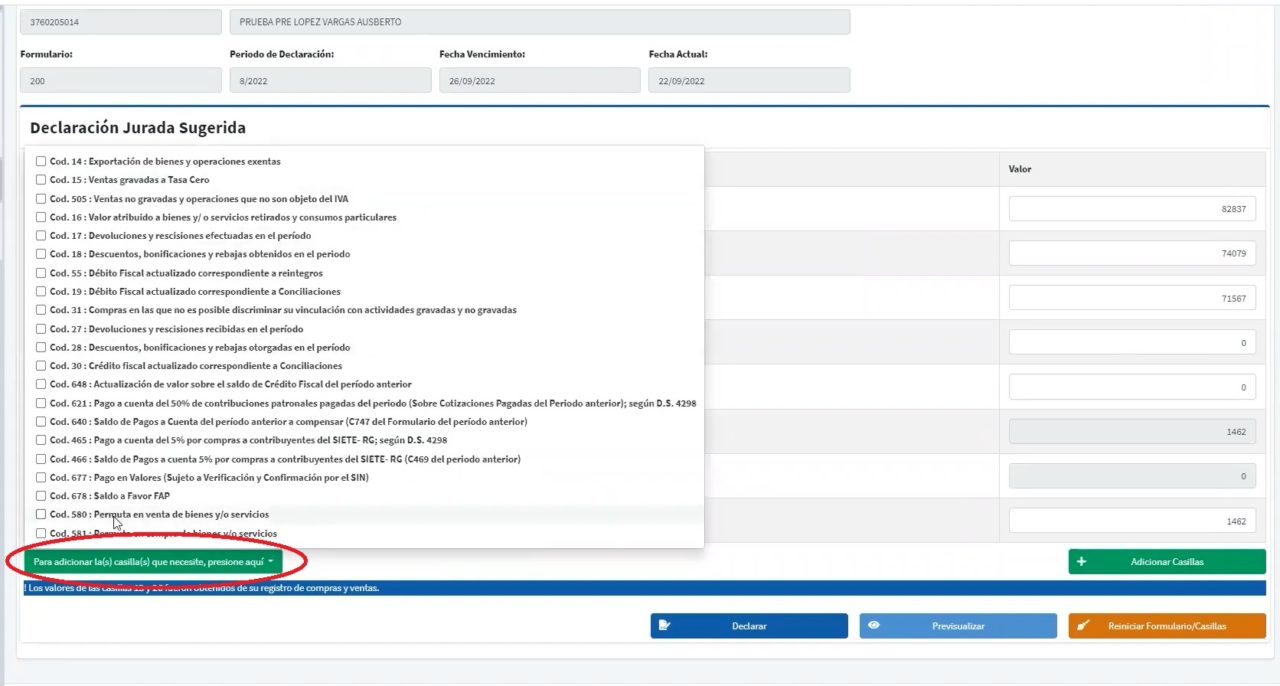Viewport: 1280px width, 686px height.
Task: Check Cod. 677 Pago en Valores option
Action: pyautogui.click(x=41, y=478)
